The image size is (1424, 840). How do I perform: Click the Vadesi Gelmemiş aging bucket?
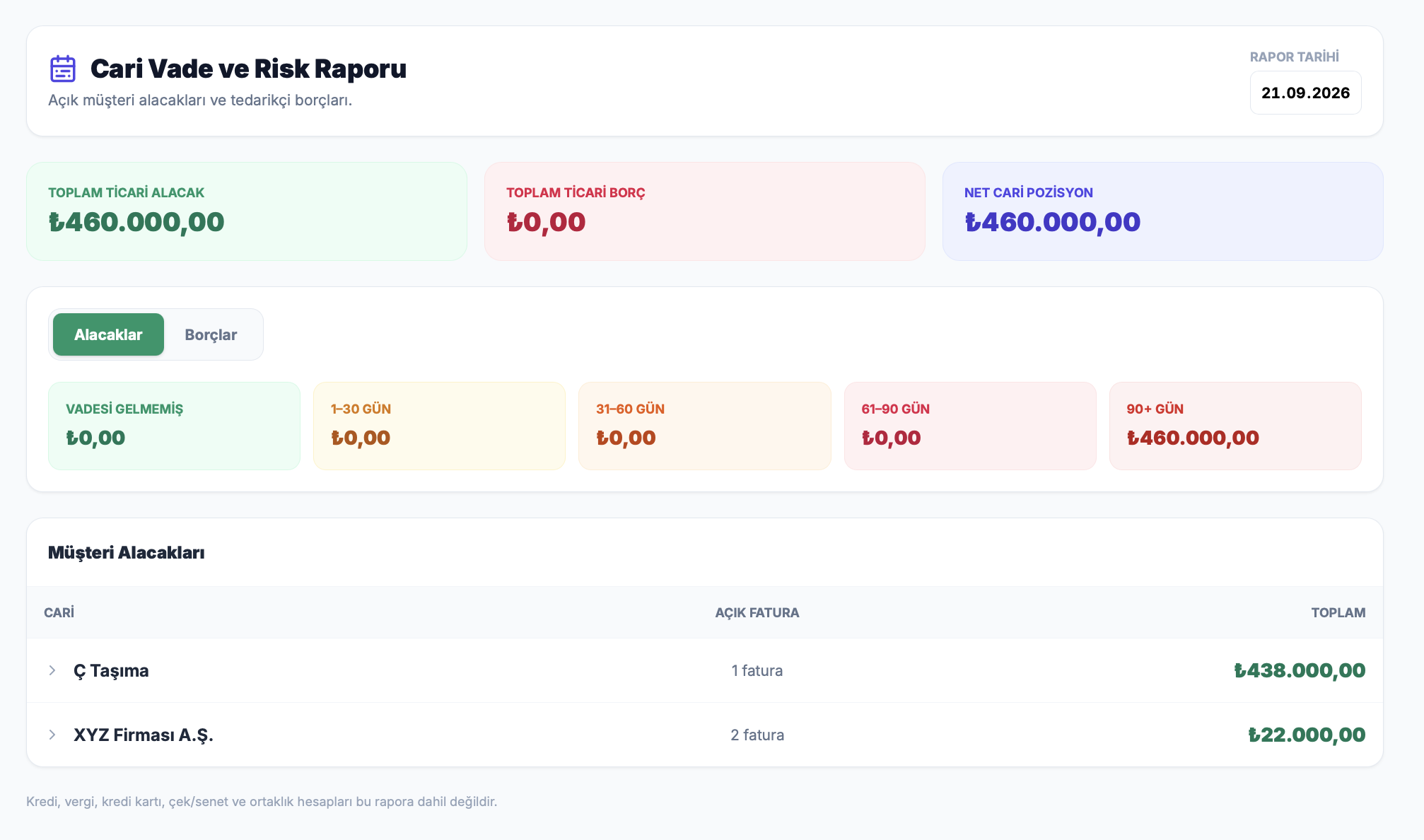click(174, 426)
